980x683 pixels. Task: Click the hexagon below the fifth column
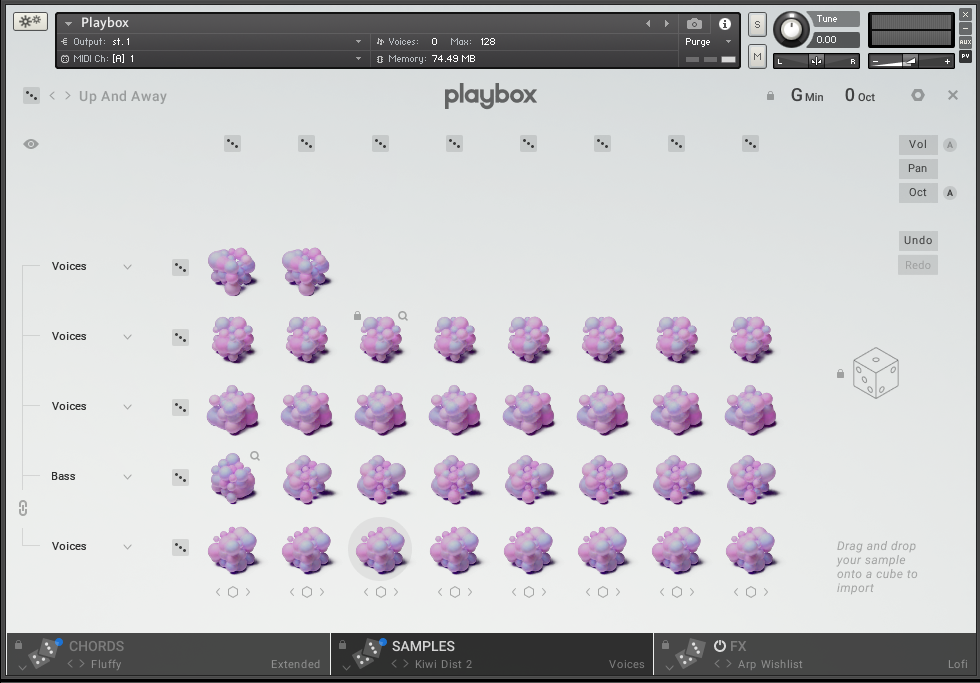(529, 592)
